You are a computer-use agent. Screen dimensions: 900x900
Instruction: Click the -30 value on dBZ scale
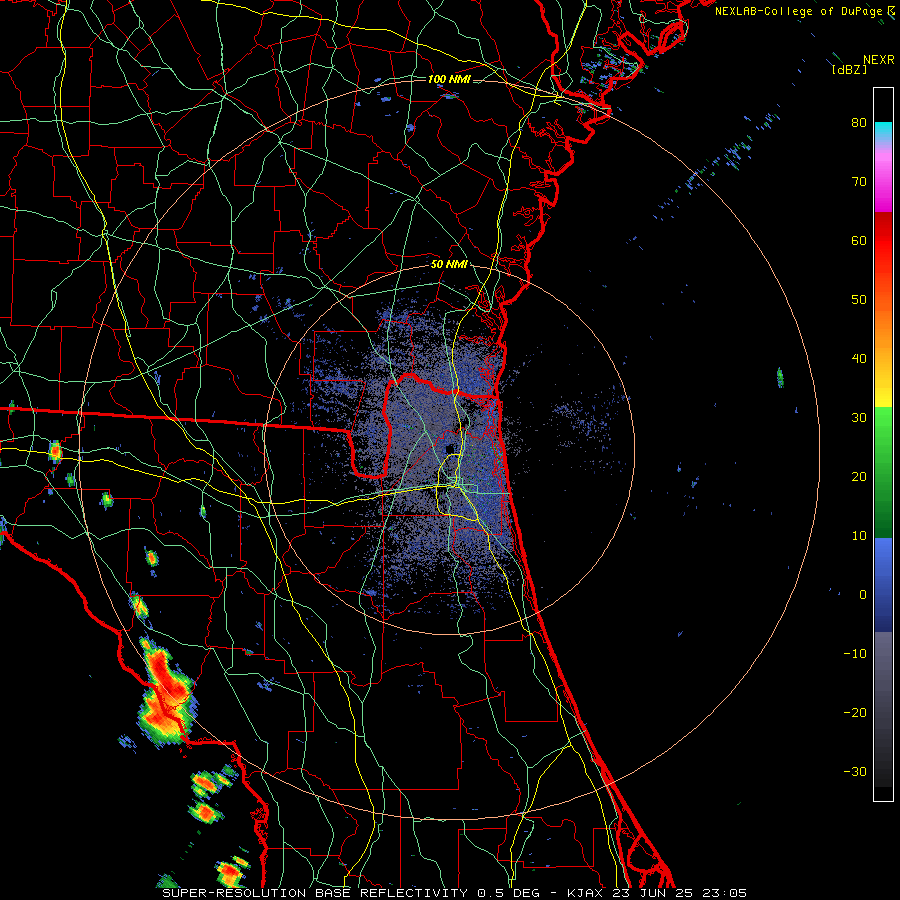pos(855,772)
